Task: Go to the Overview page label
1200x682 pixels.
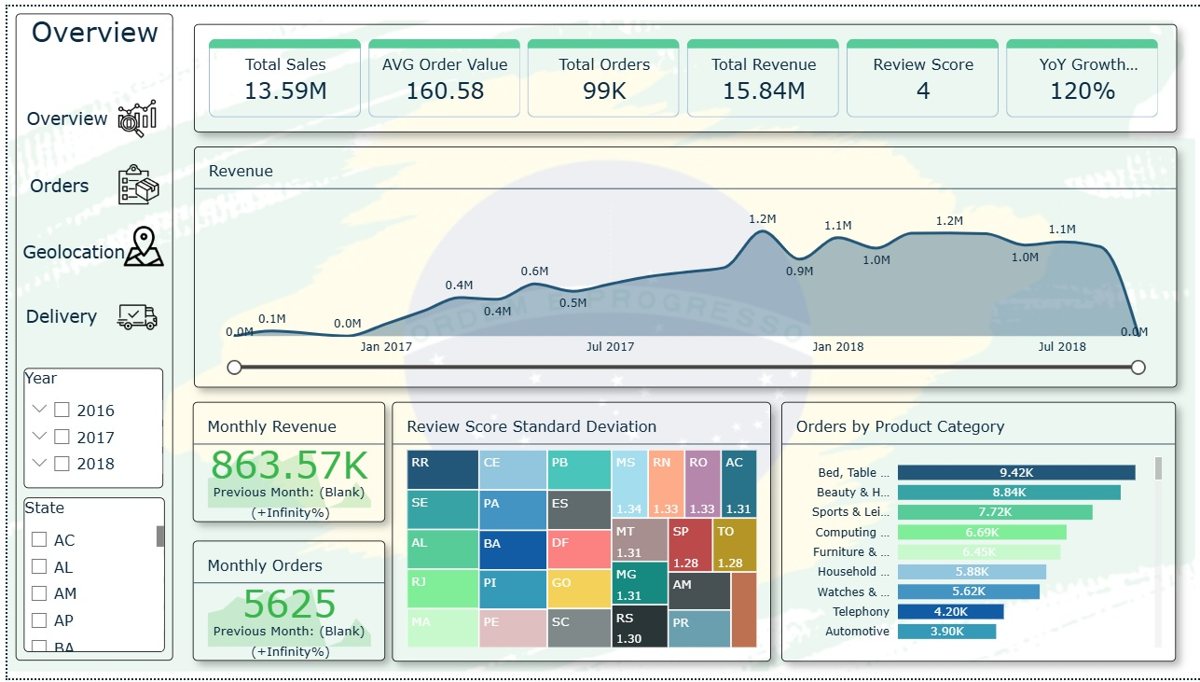Action: 67,119
